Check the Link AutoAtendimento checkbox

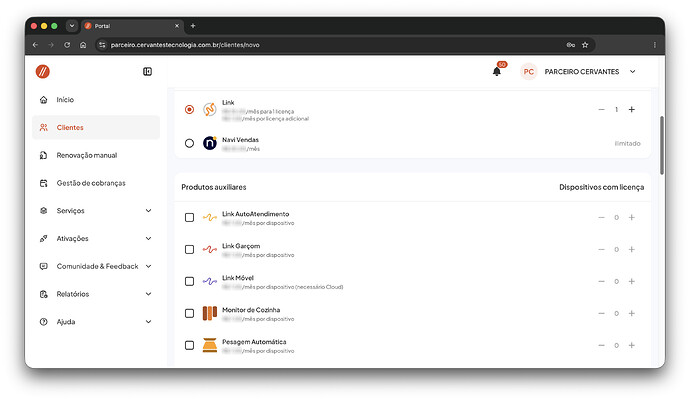tap(189, 217)
